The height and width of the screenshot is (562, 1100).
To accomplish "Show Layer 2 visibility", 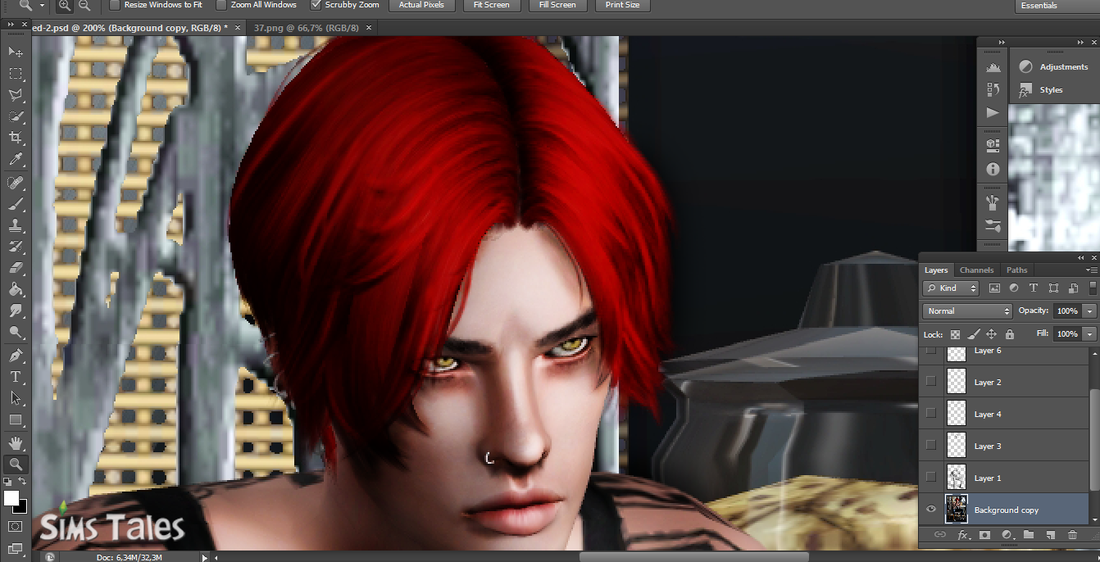I will tap(931, 381).
